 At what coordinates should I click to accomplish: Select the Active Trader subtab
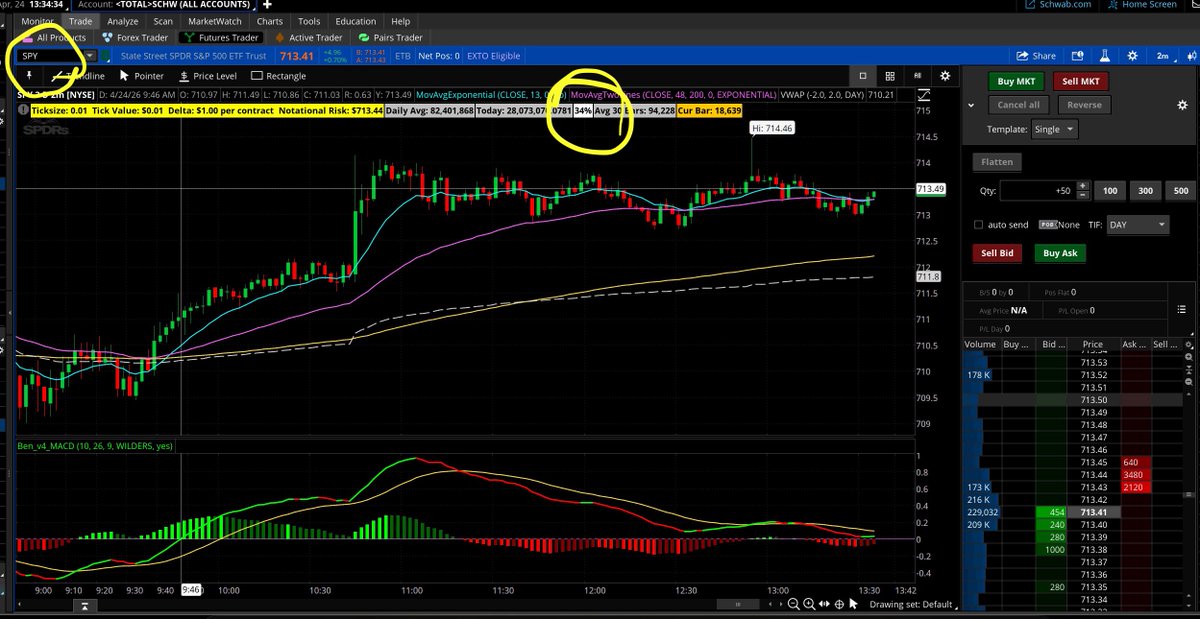click(308, 38)
